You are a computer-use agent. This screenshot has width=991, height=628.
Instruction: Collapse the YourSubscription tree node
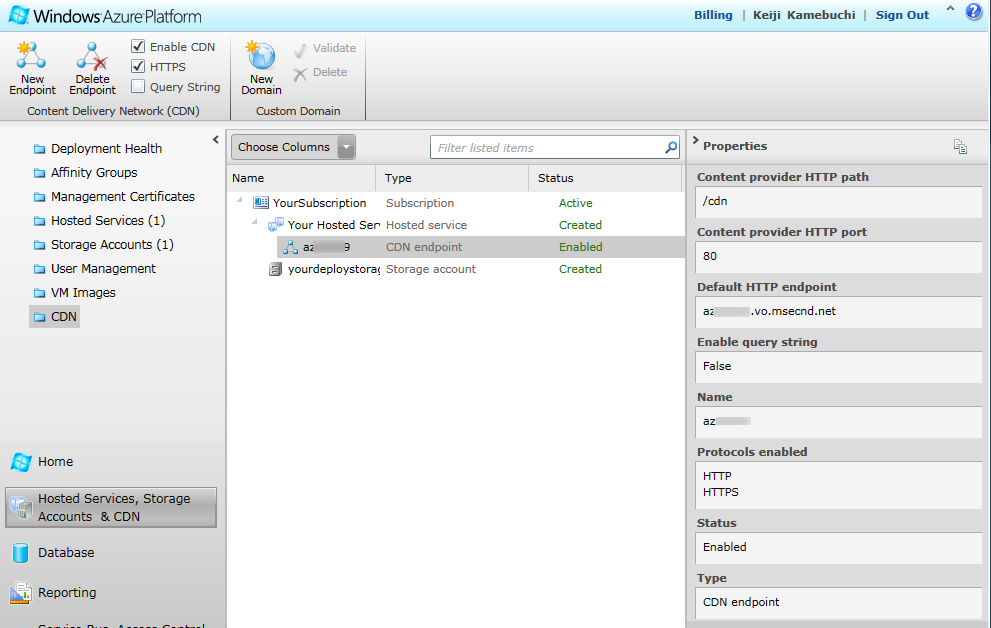tap(240, 202)
